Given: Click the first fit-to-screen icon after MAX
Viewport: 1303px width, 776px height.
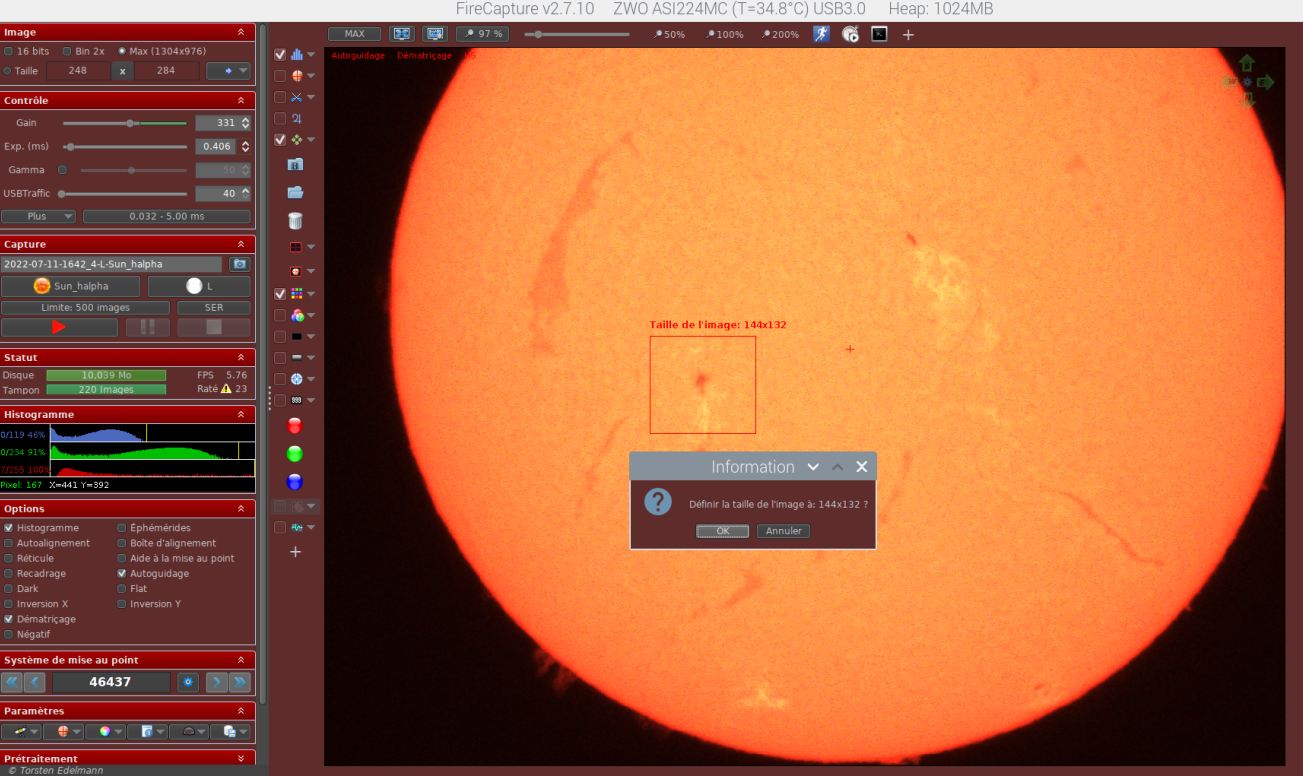Looking at the screenshot, I should point(401,34).
